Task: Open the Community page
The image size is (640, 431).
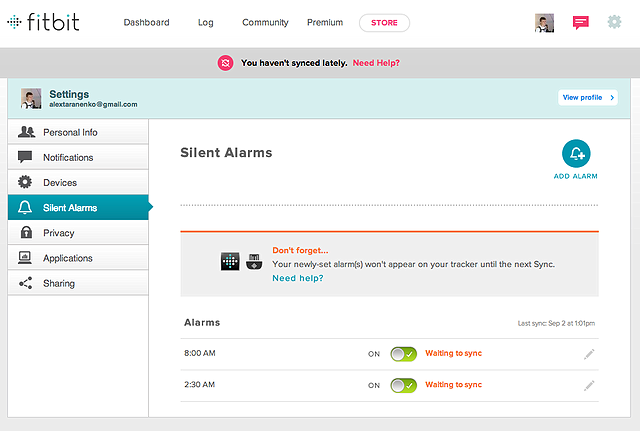Action: click(265, 23)
